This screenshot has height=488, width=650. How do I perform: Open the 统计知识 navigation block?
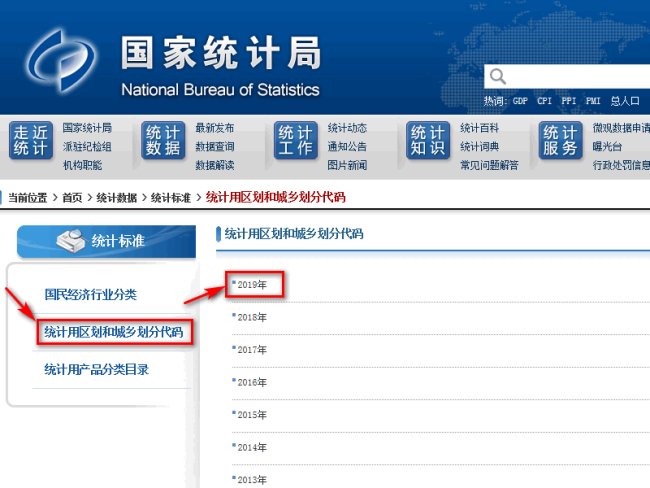coord(428,141)
